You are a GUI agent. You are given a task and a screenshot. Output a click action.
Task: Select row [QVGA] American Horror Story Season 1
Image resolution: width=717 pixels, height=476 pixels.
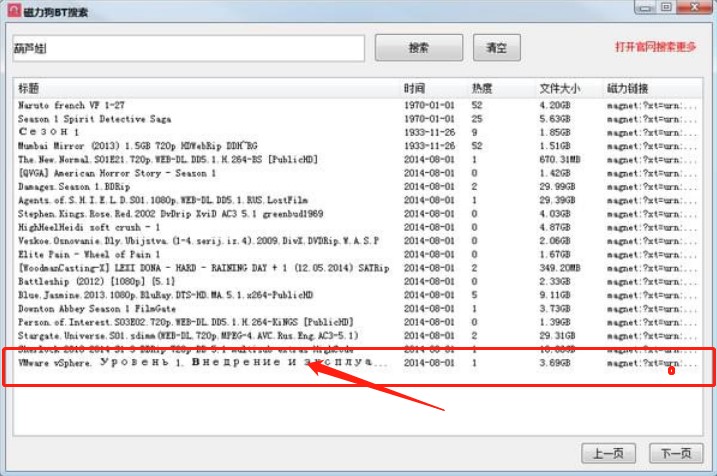pos(358,173)
